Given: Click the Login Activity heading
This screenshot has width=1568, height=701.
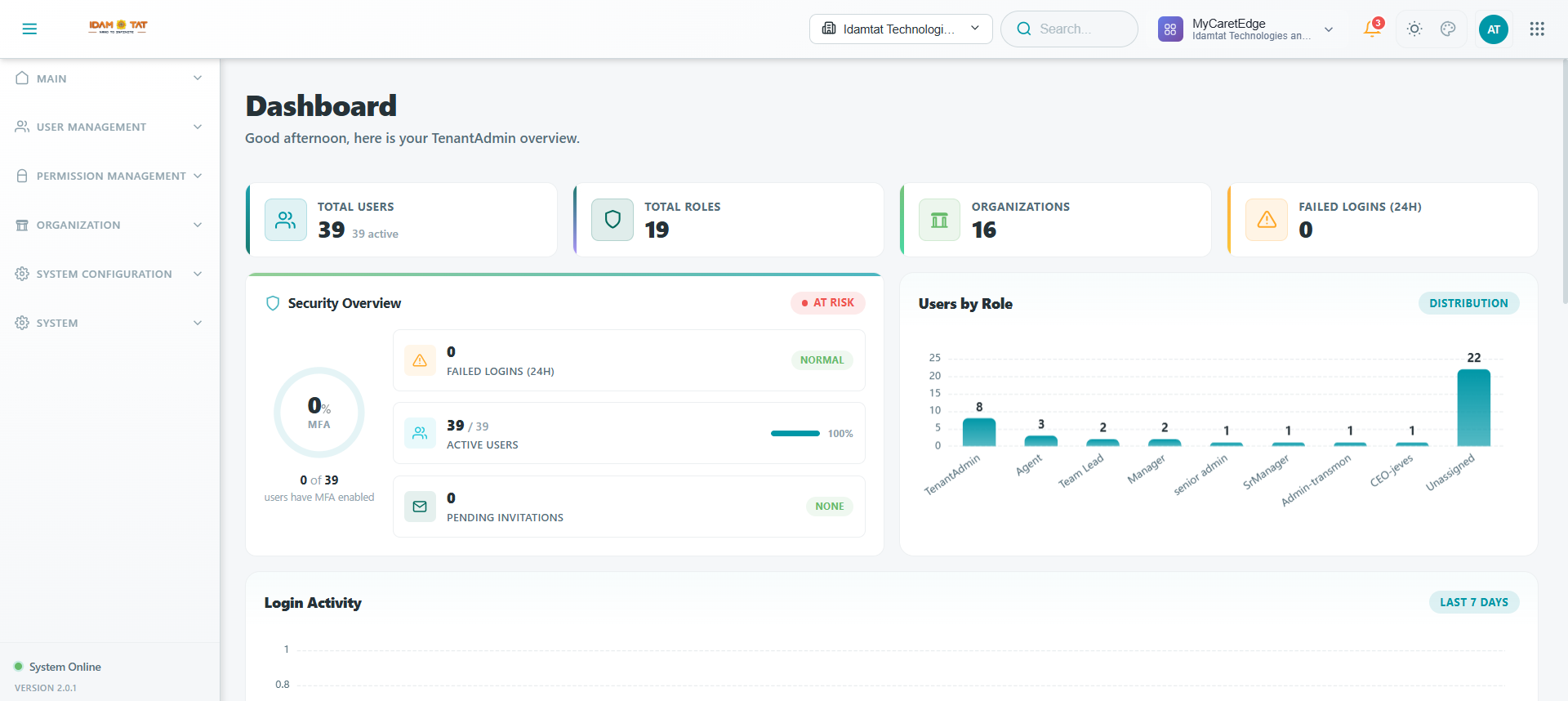Looking at the screenshot, I should point(313,603).
